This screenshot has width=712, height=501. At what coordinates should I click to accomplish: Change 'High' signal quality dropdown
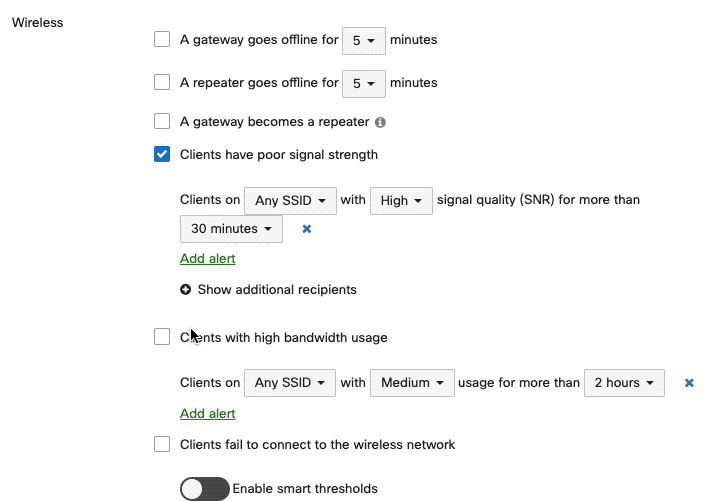click(401, 200)
